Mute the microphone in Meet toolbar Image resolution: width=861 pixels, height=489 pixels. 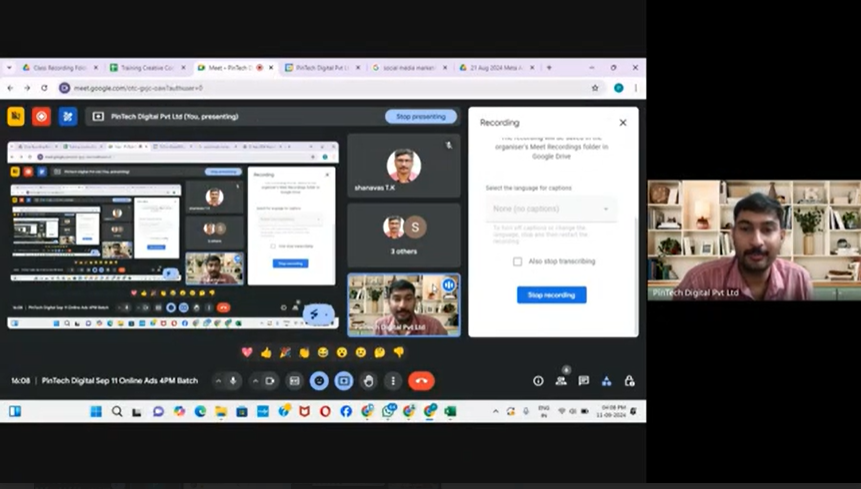(233, 381)
